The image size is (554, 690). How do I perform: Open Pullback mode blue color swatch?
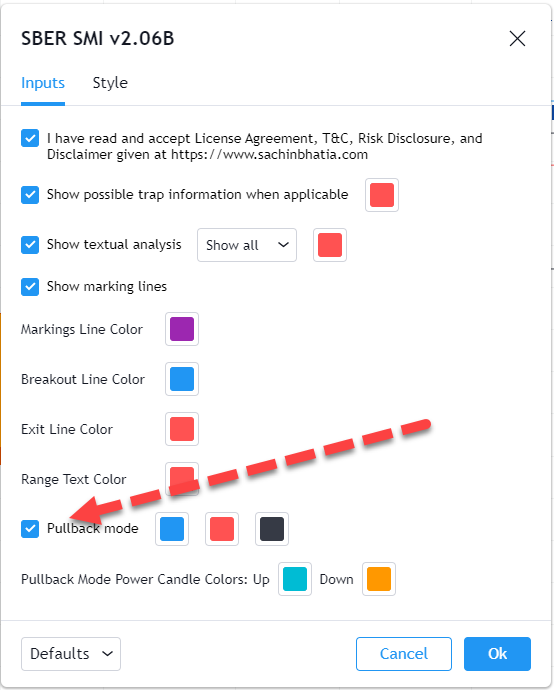click(x=172, y=529)
